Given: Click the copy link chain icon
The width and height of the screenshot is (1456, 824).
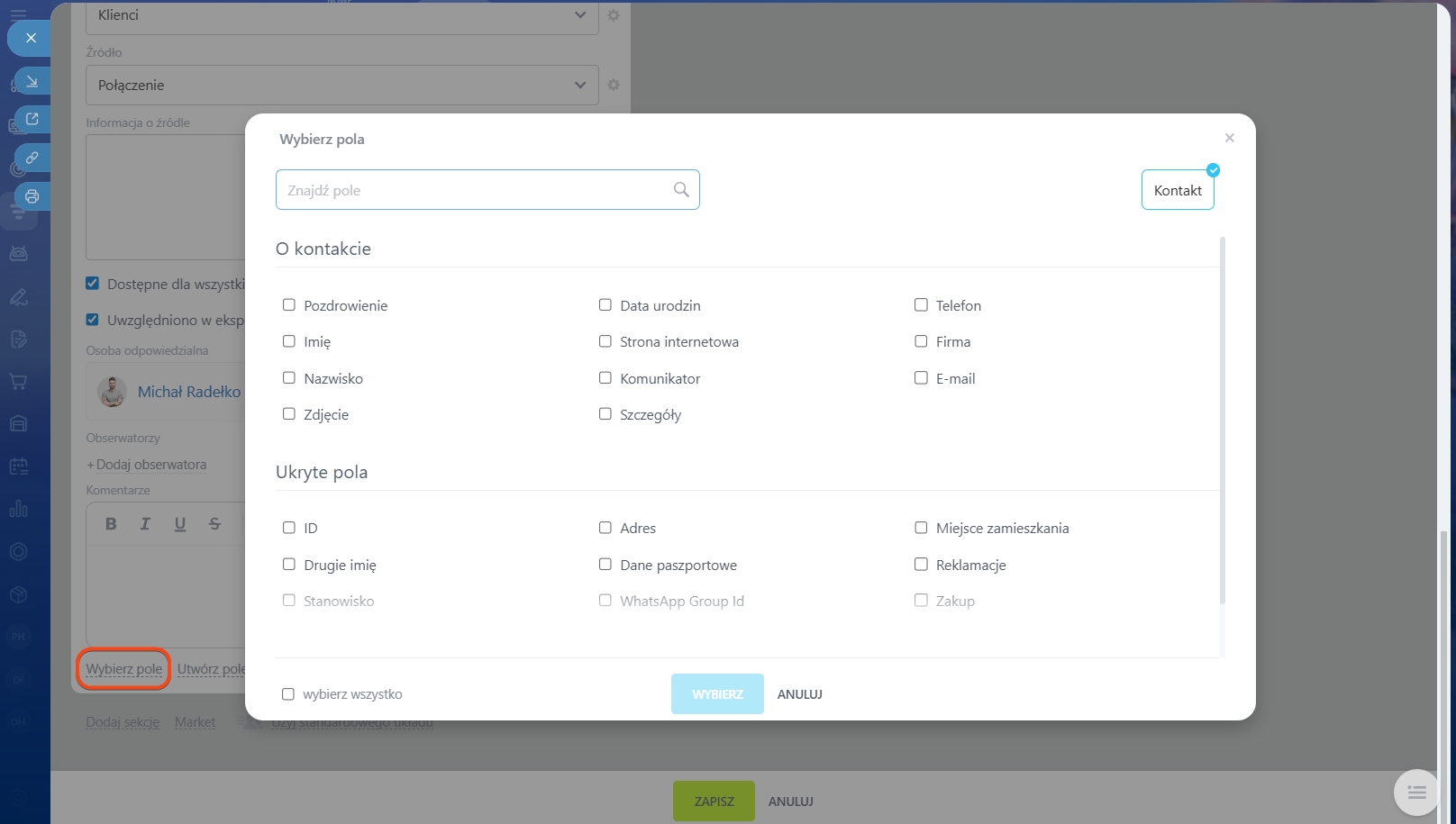Looking at the screenshot, I should click(x=32, y=158).
